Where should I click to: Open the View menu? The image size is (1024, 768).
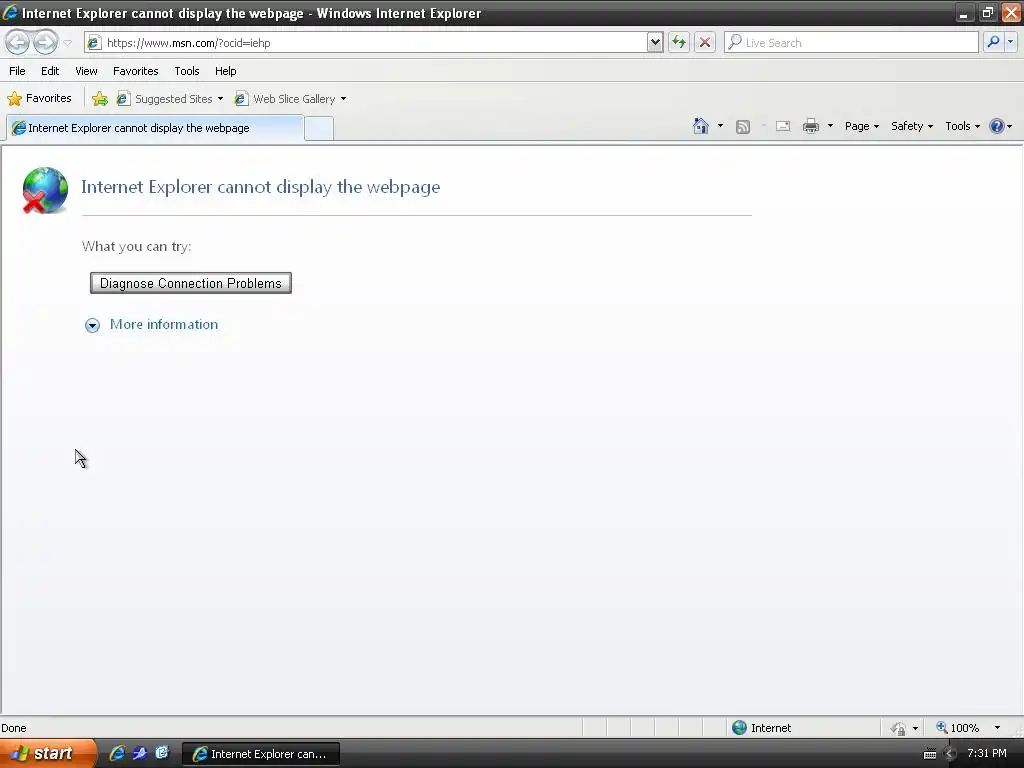[86, 71]
